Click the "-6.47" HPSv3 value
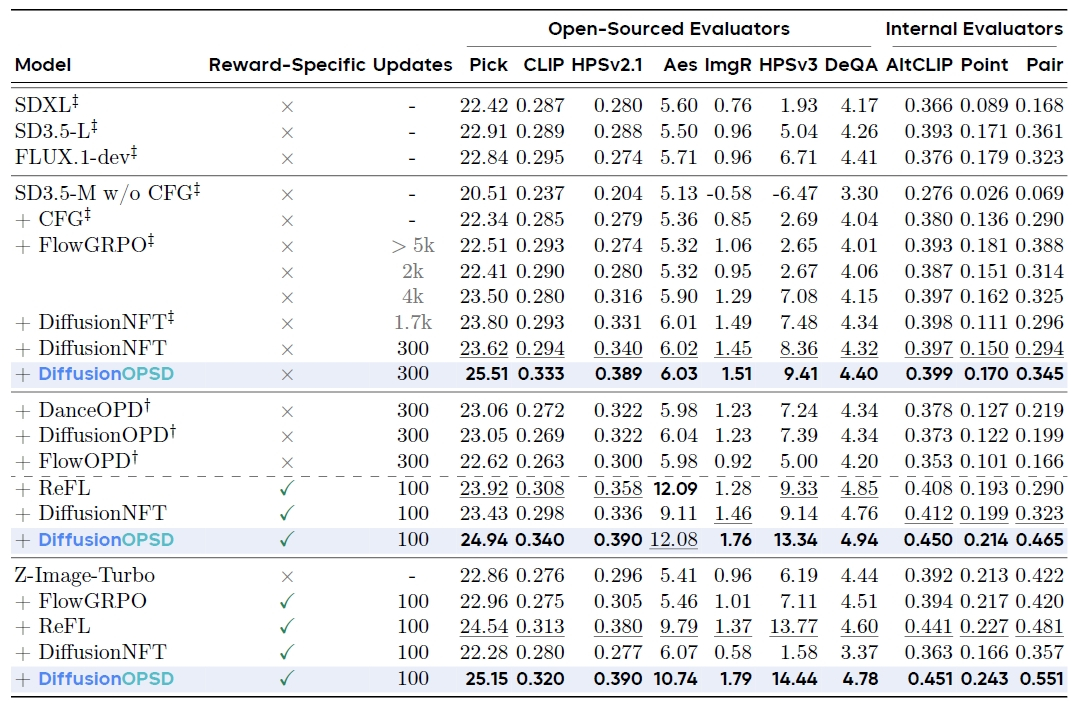The height and width of the screenshot is (708, 1076). point(795,193)
